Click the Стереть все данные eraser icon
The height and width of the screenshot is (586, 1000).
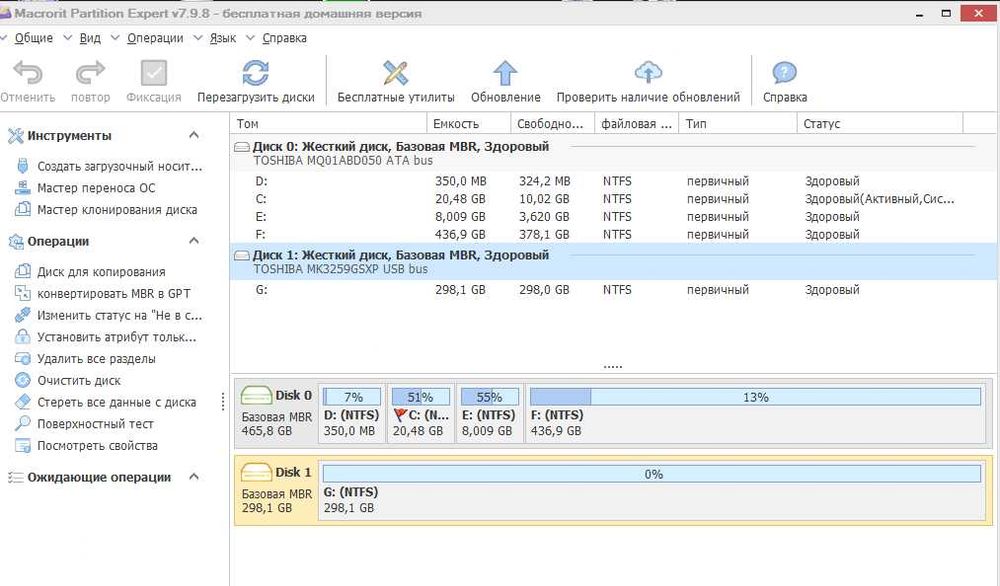(22, 402)
